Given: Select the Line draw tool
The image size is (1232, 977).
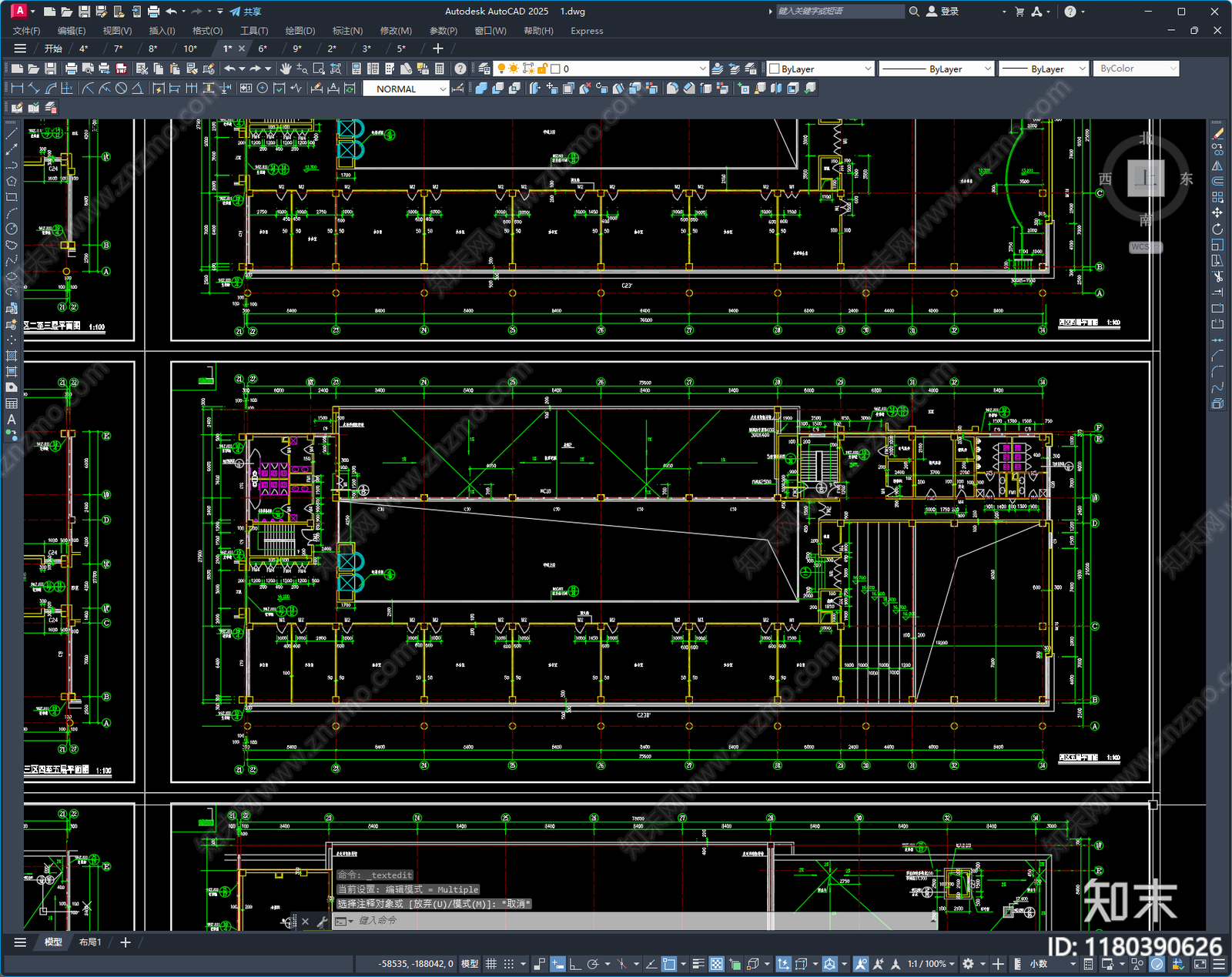Looking at the screenshot, I should tap(12, 134).
